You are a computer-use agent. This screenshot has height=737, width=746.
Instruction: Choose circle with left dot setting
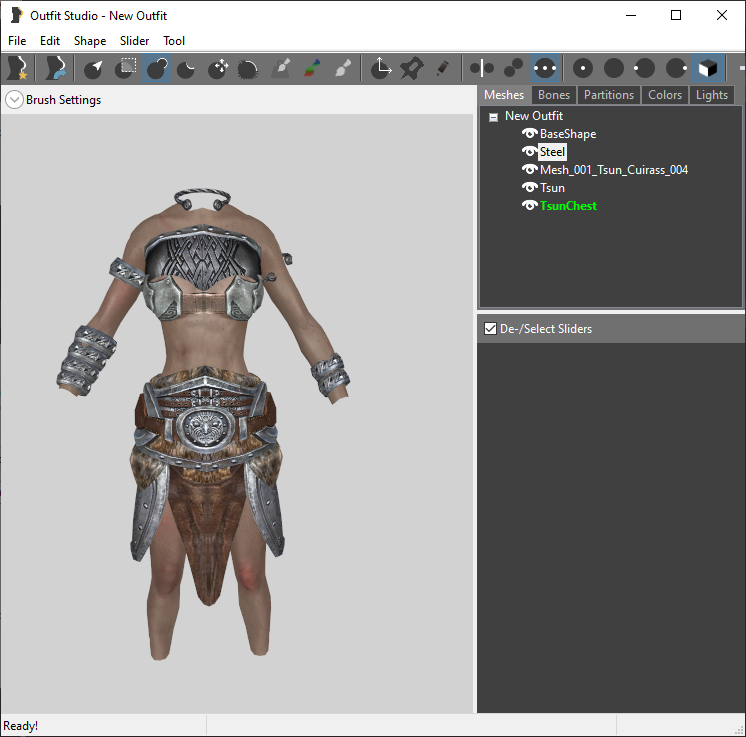point(644,68)
